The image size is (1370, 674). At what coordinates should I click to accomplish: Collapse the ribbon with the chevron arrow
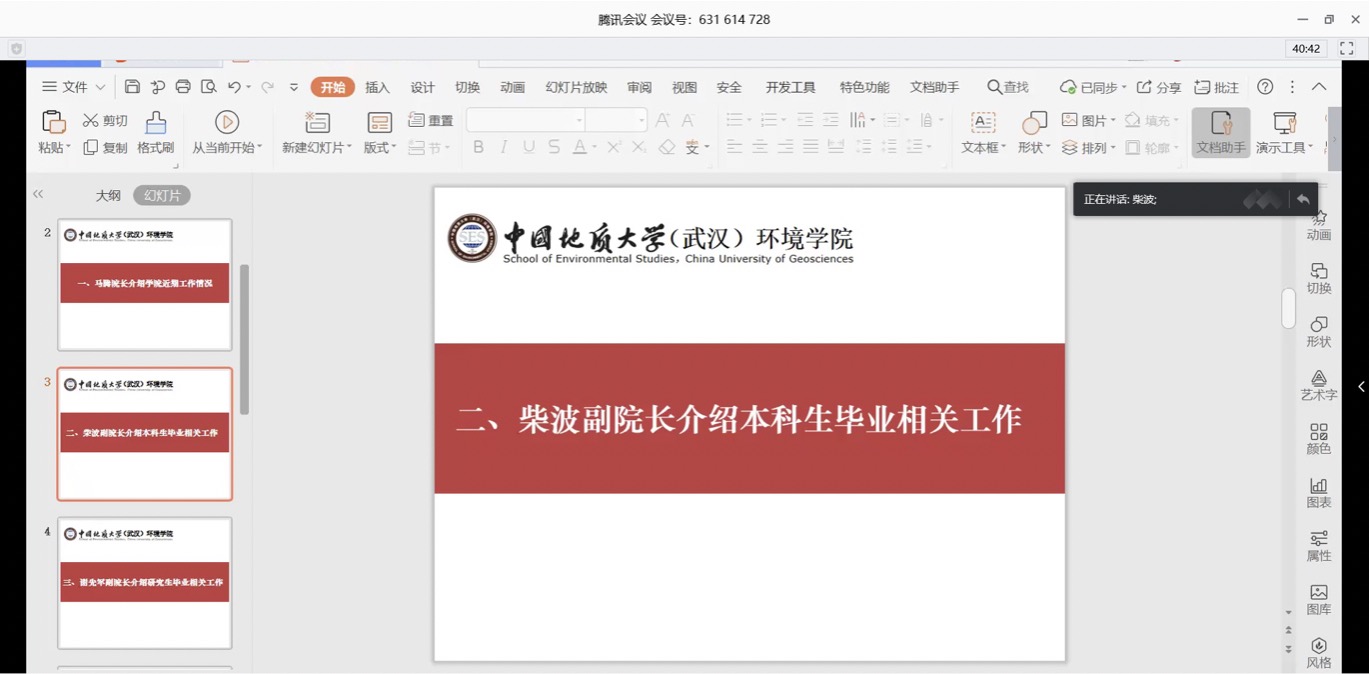1319,87
